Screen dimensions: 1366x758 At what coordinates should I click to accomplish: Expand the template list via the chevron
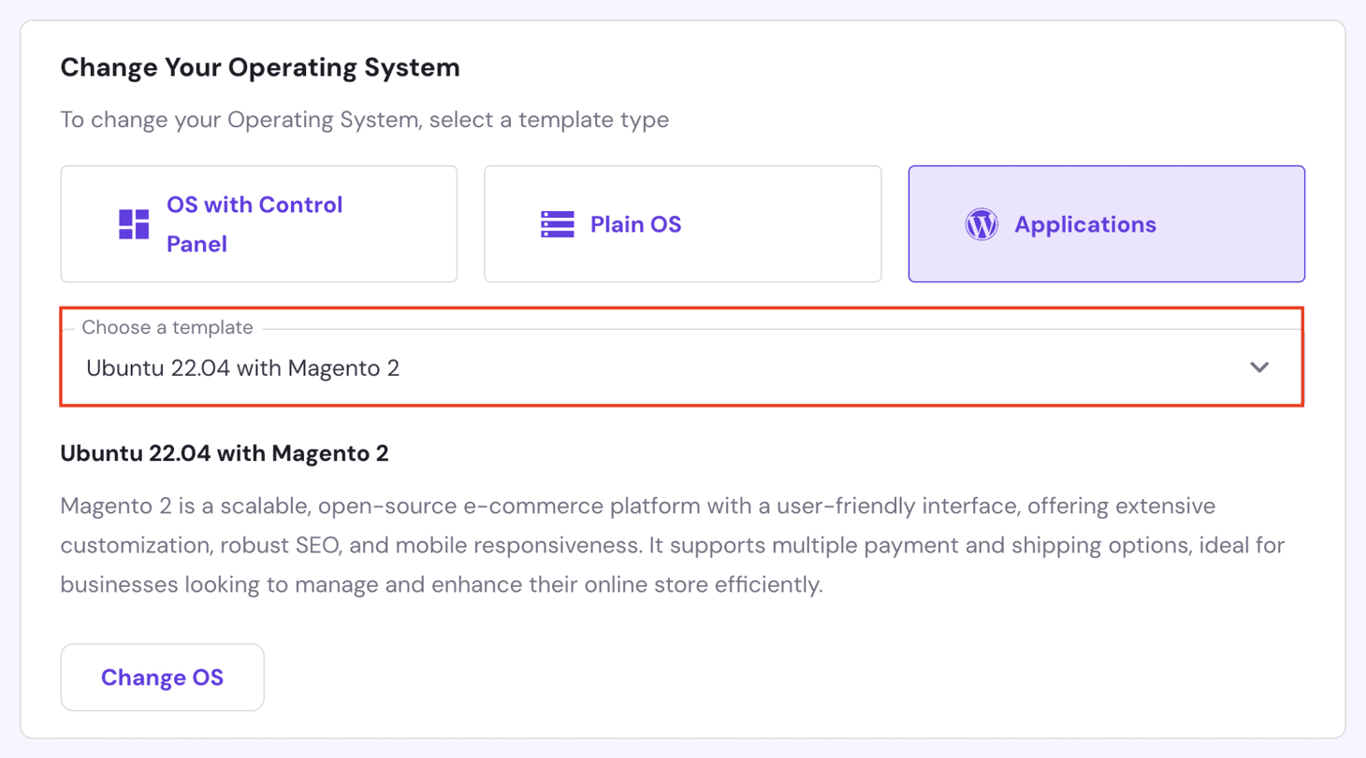pos(1259,367)
